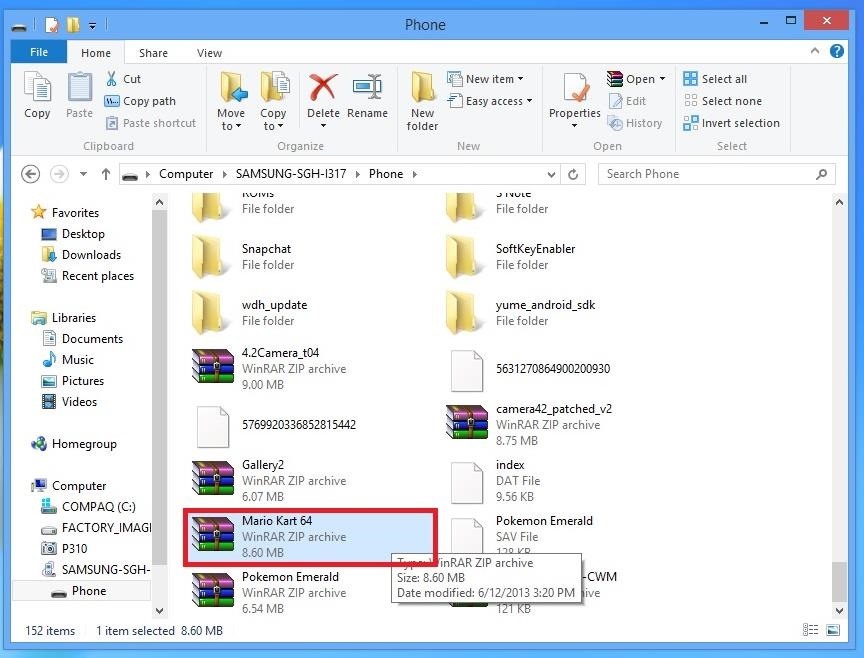Click the Delete red X icon
This screenshot has height=658, width=864.
click(x=323, y=88)
